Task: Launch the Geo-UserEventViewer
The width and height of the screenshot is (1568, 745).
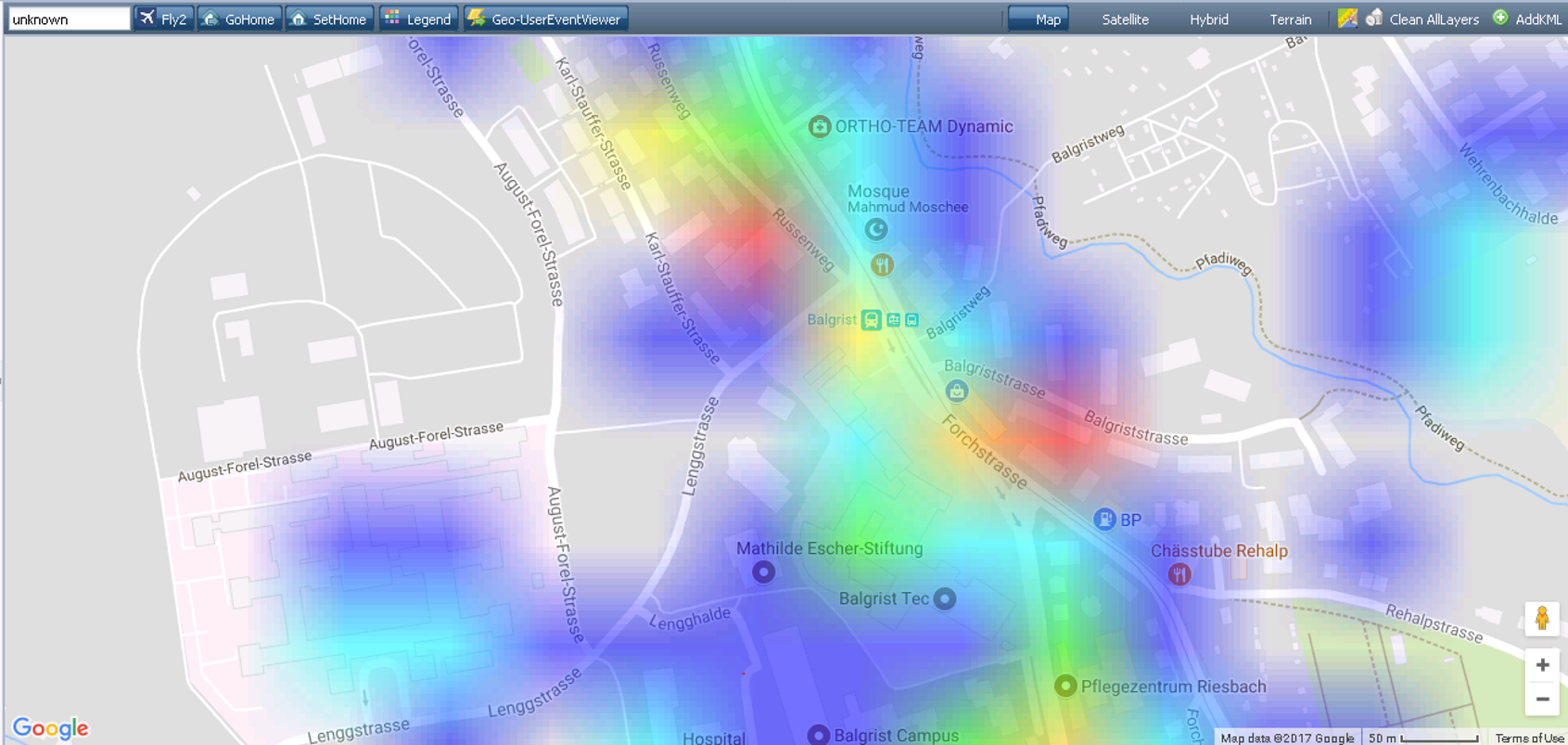Action: click(x=545, y=19)
